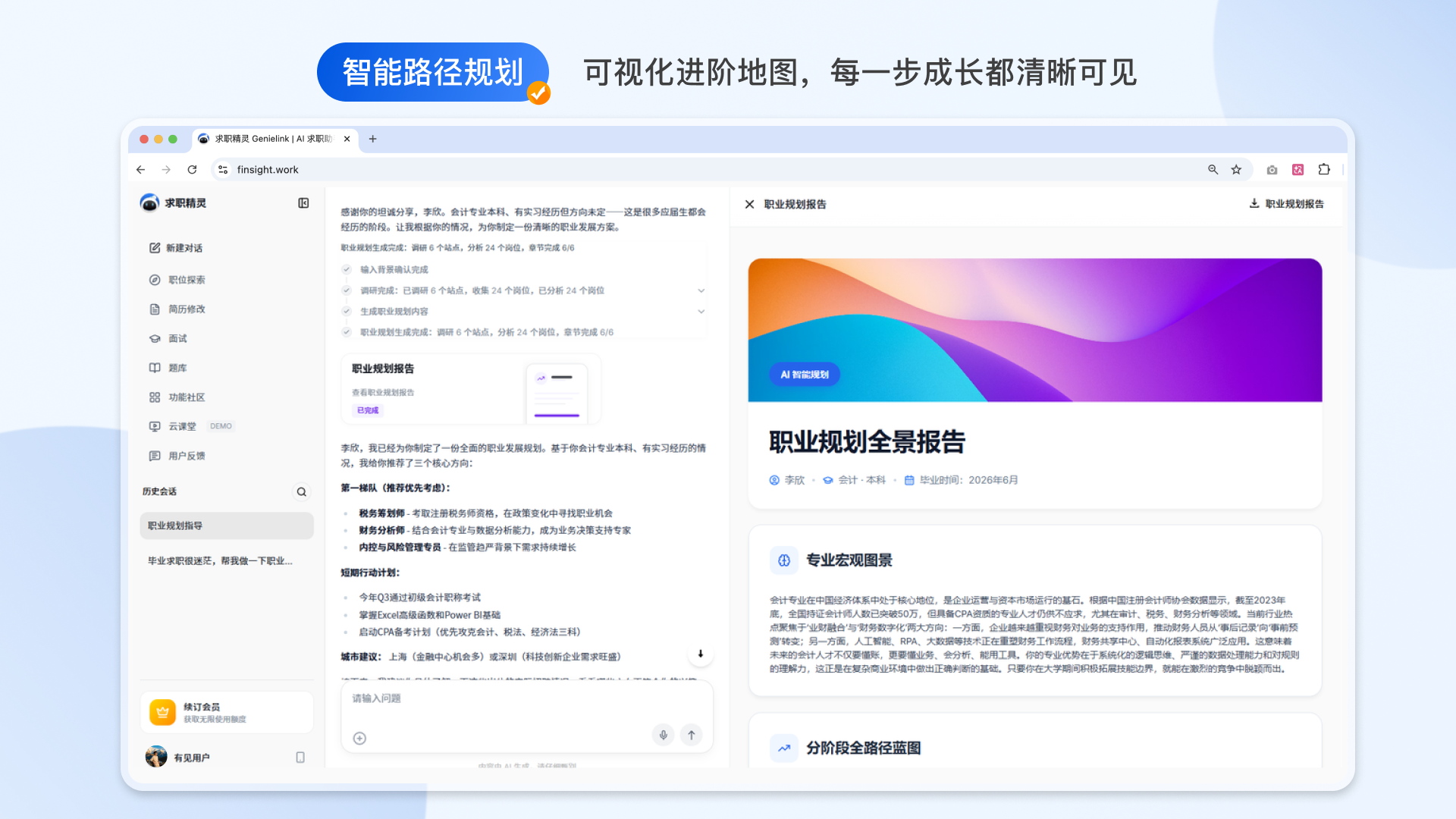Image resolution: width=1456 pixels, height=819 pixels.
Task: Click the check mark beside 输入背景确认完成
Action: 347,269
